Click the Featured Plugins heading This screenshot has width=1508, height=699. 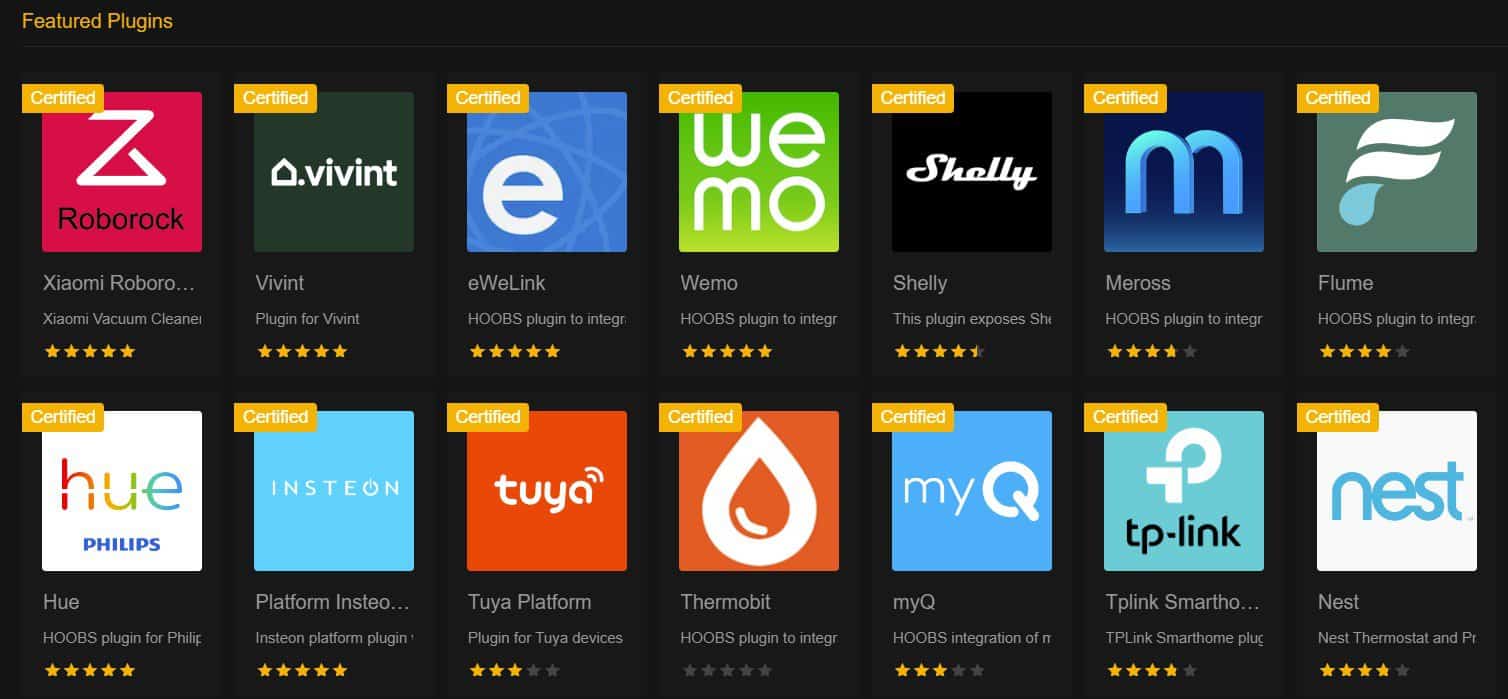point(97,21)
